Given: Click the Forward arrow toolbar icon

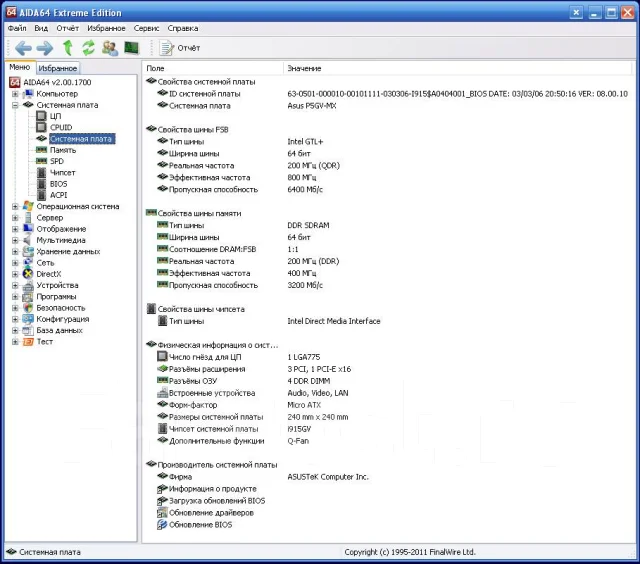Looking at the screenshot, I should pyautogui.click(x=44, y=48).
